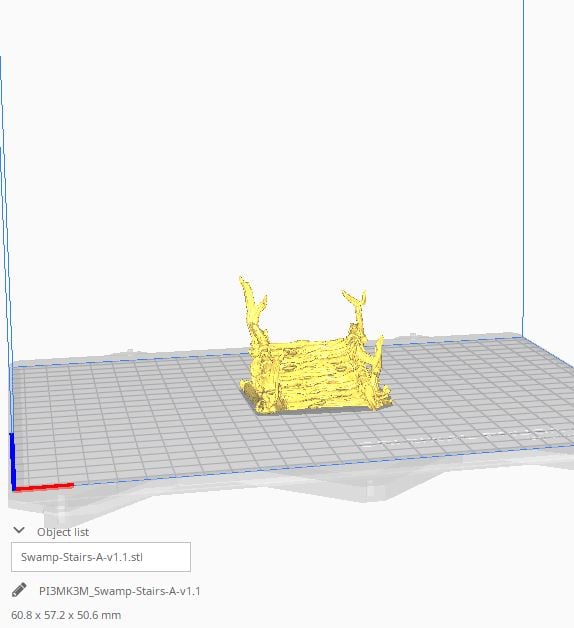Click the PI3MK3M_Swamp-Stairs-A-v1.1 job name

(x=120, y=591)
